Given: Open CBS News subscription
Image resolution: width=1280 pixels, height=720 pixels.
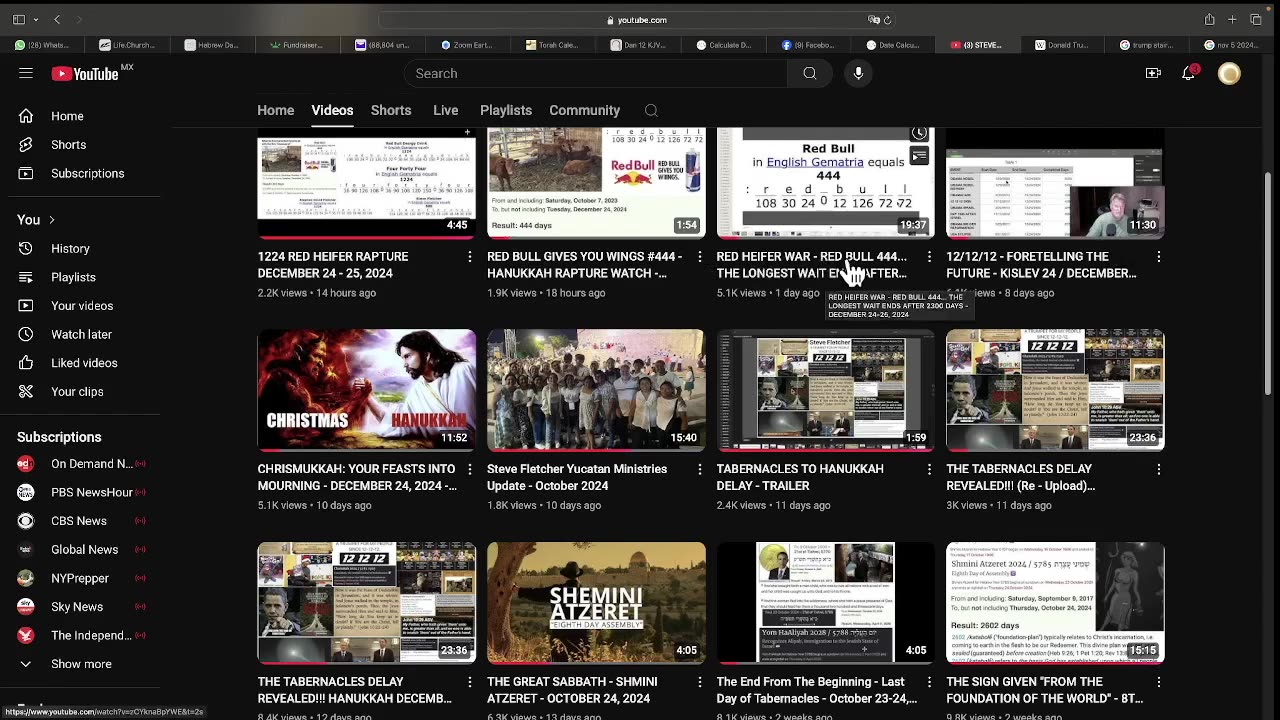Looking at the screenshot, I should pyautogui.click(x=80, y=521).
